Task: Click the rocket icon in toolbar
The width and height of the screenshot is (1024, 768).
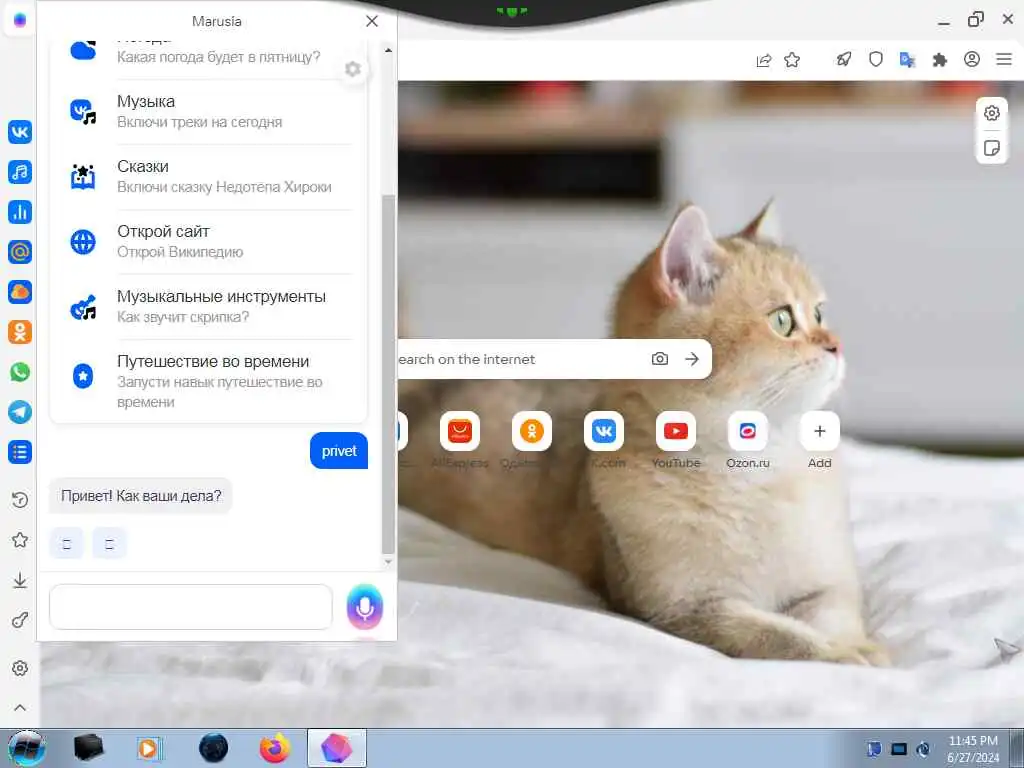Action: (x=844, y=59)
